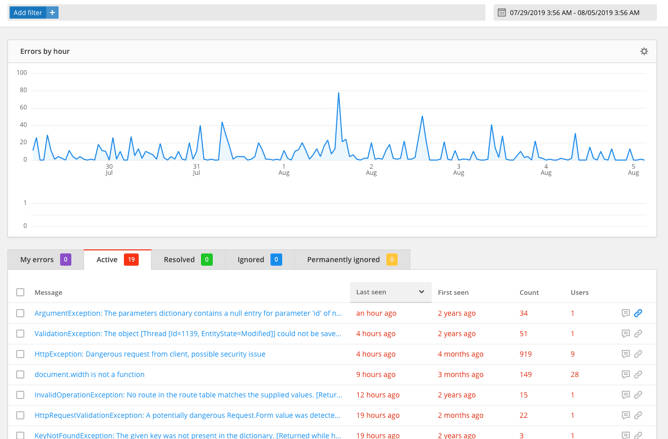The image size is (668, 439).
Task: Click link icon for ValidationException row
Action: [638, 334]
